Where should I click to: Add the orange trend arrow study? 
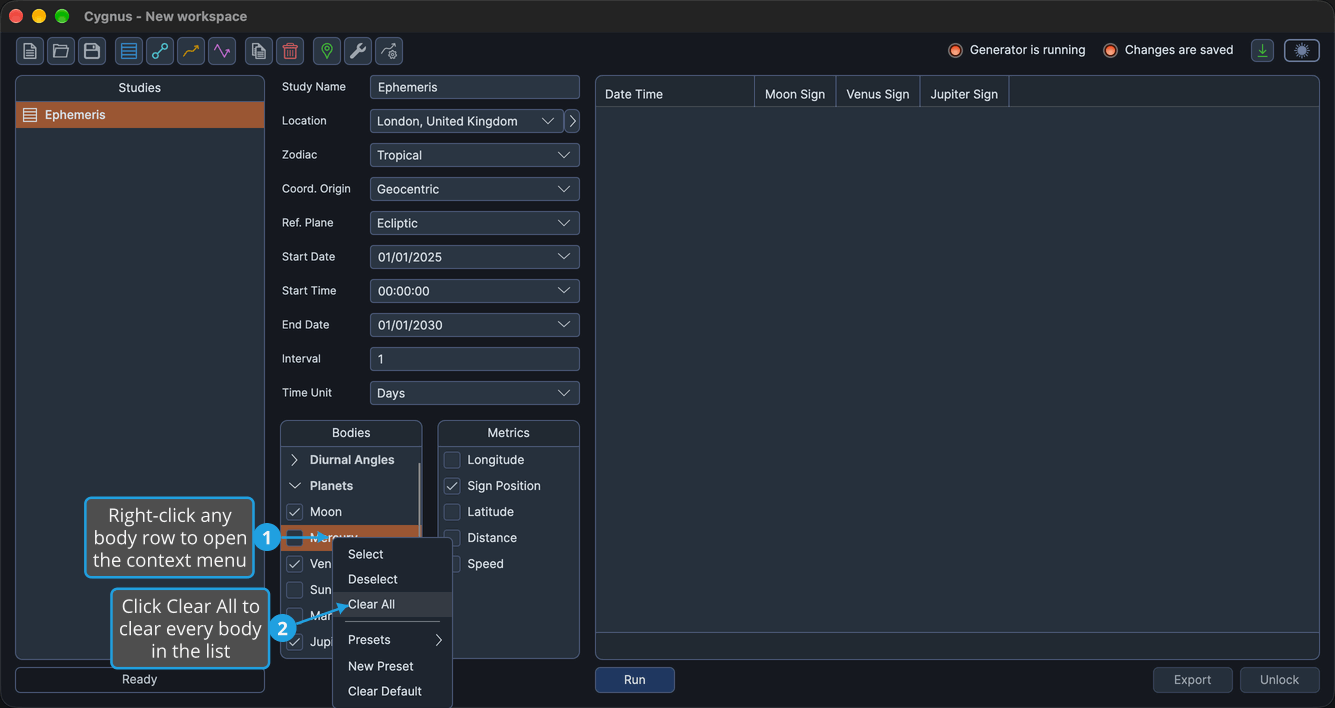191,51
